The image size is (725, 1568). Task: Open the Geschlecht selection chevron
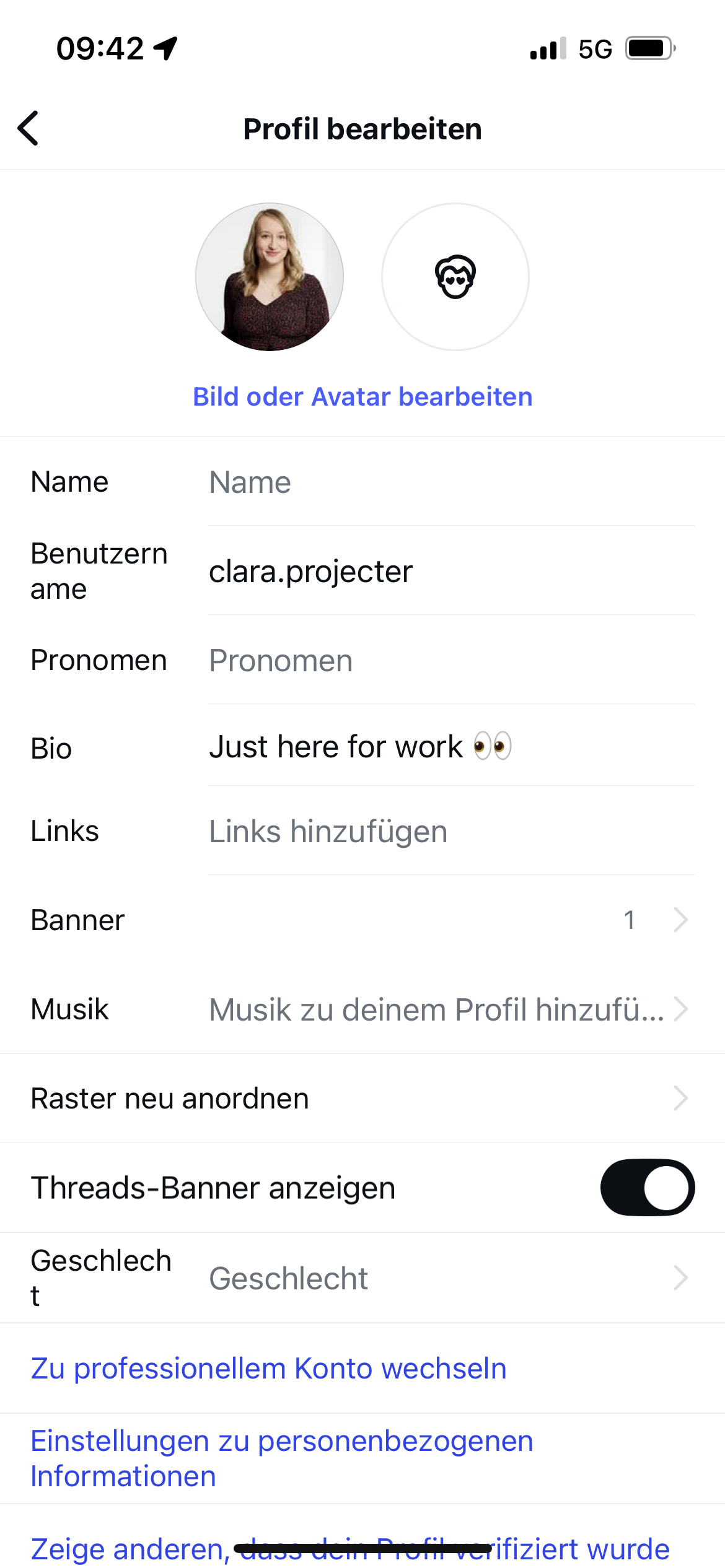(680, 1278)
